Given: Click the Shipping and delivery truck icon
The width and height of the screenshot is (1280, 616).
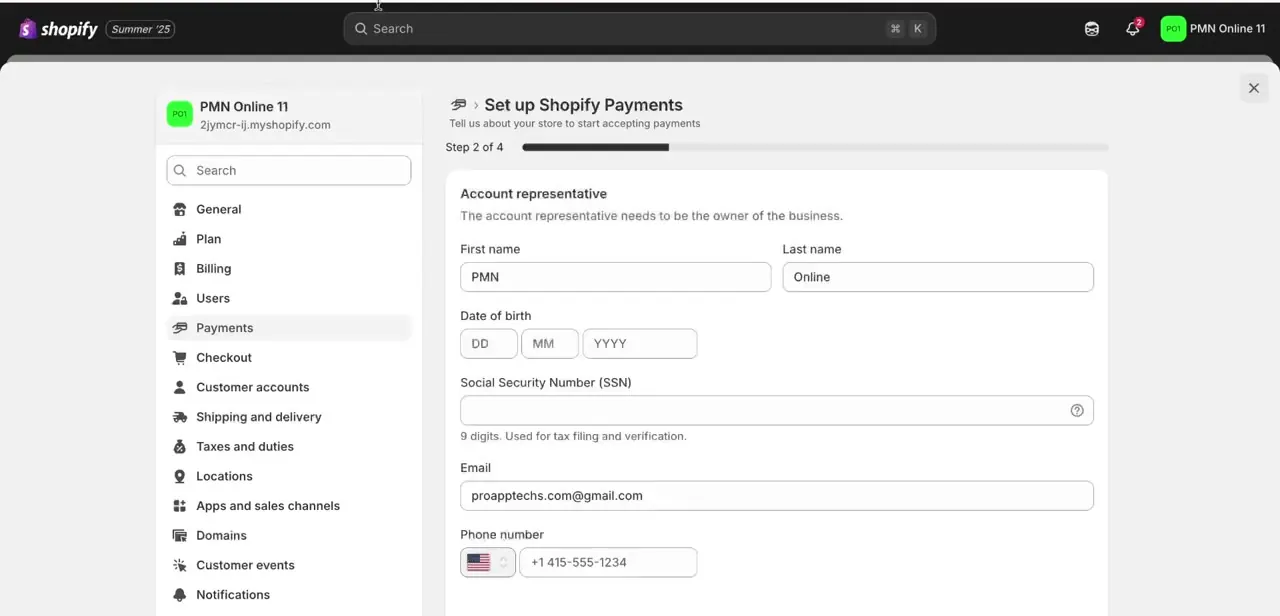Looking at the screenshot, I should [180, 417].
